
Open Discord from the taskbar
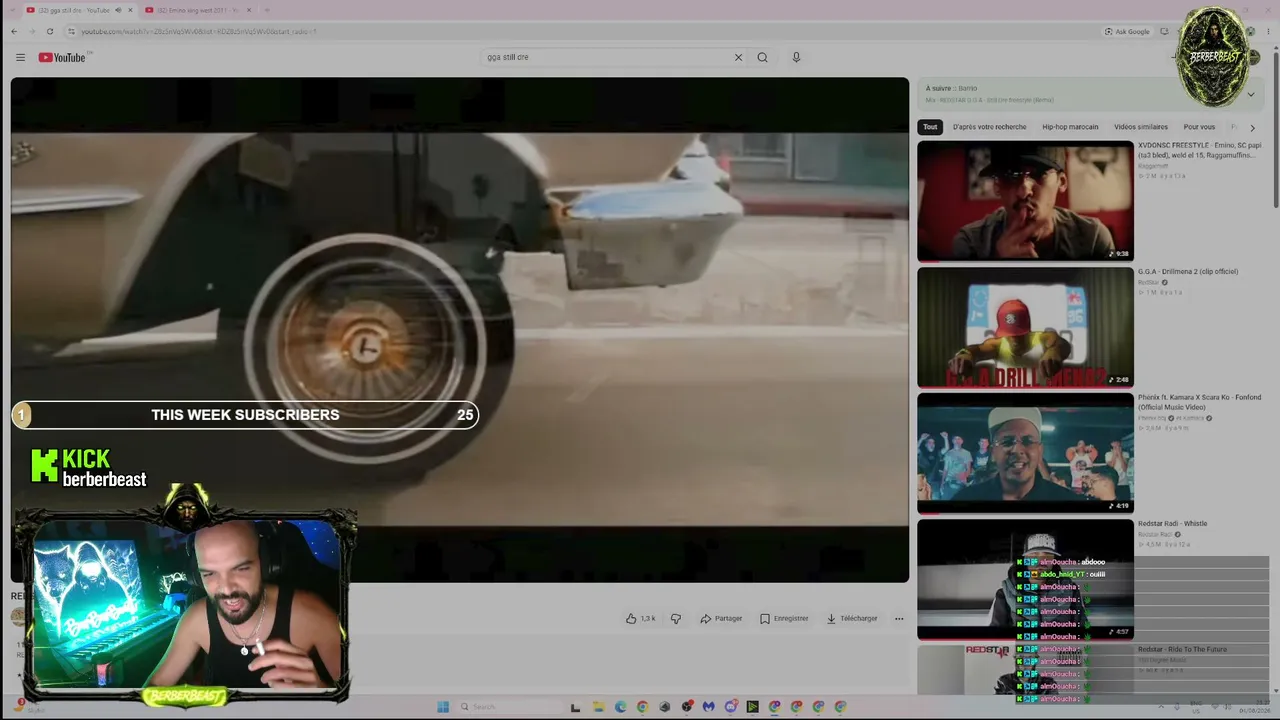click(x=730, y=707)
